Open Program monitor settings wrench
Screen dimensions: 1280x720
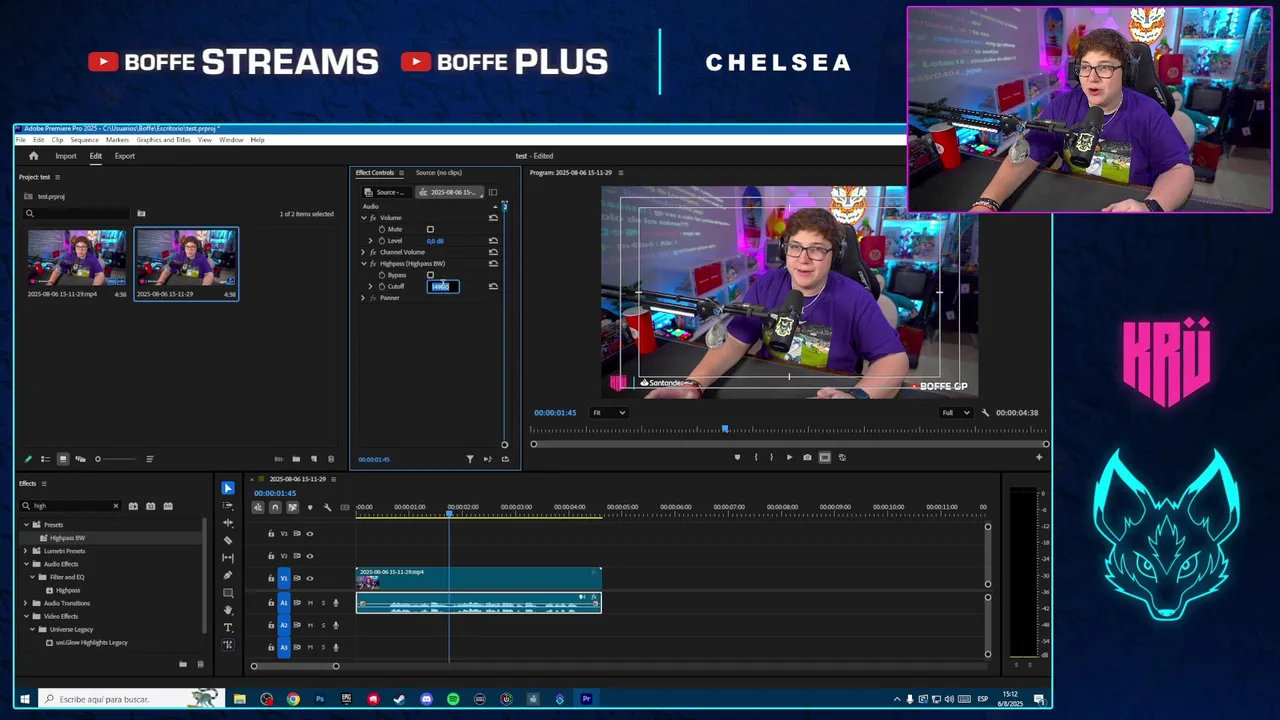[985, 413]
